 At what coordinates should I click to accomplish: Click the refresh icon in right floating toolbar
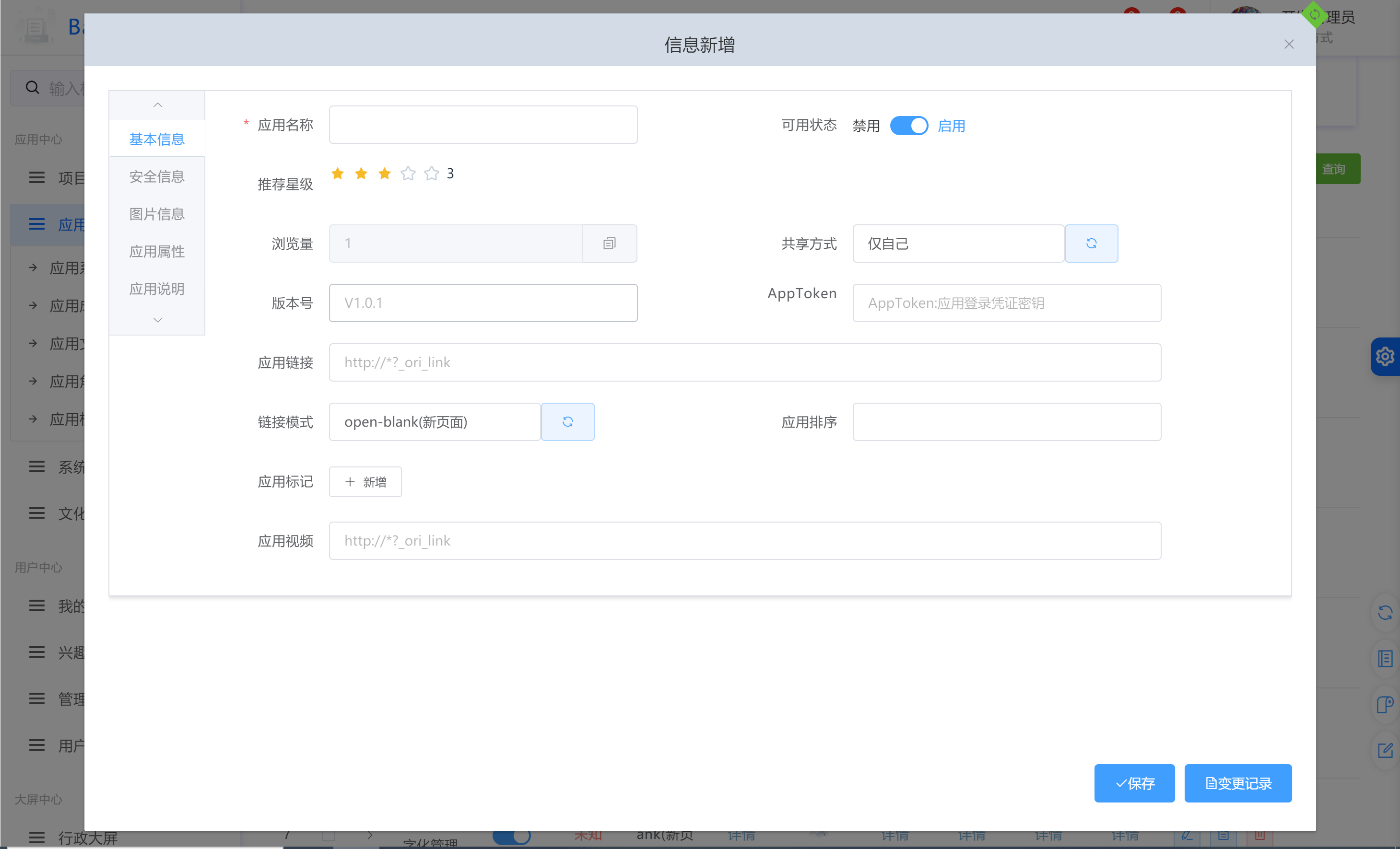point(1385,612)
